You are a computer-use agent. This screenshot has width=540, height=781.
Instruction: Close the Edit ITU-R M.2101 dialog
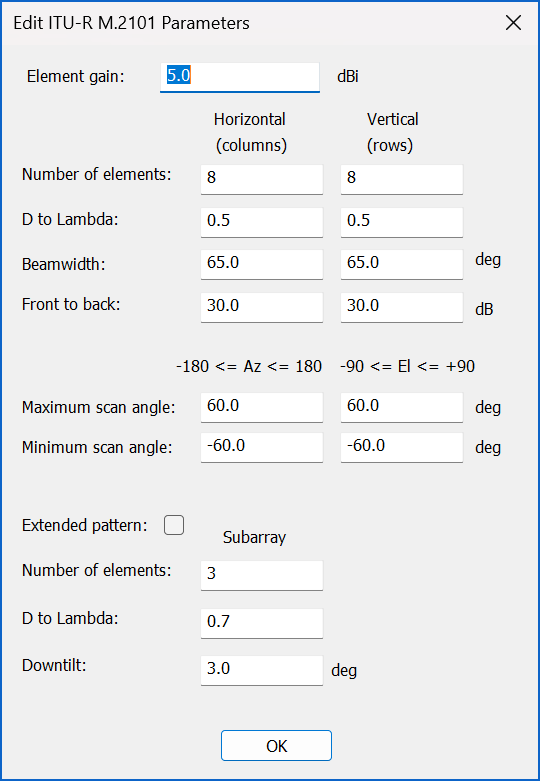[513, 23]
